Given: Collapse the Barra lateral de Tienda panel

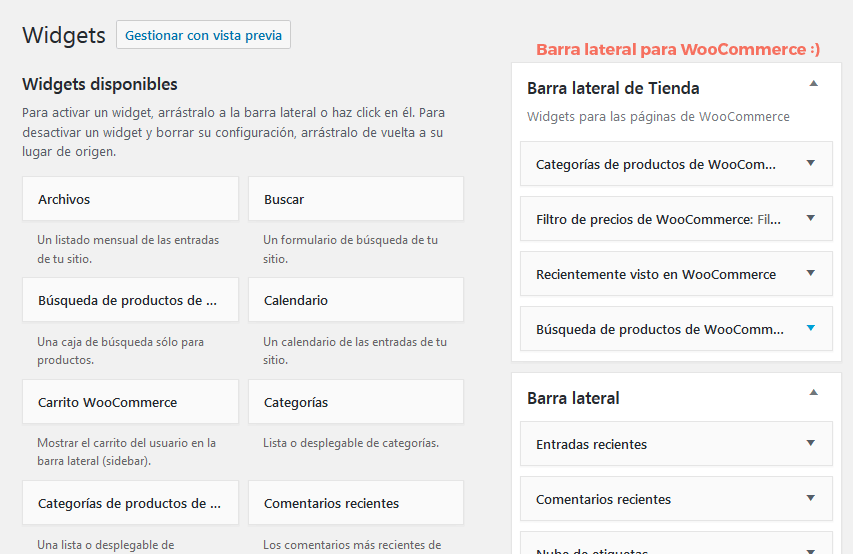Looking at the screenshot, I should 814,84.
